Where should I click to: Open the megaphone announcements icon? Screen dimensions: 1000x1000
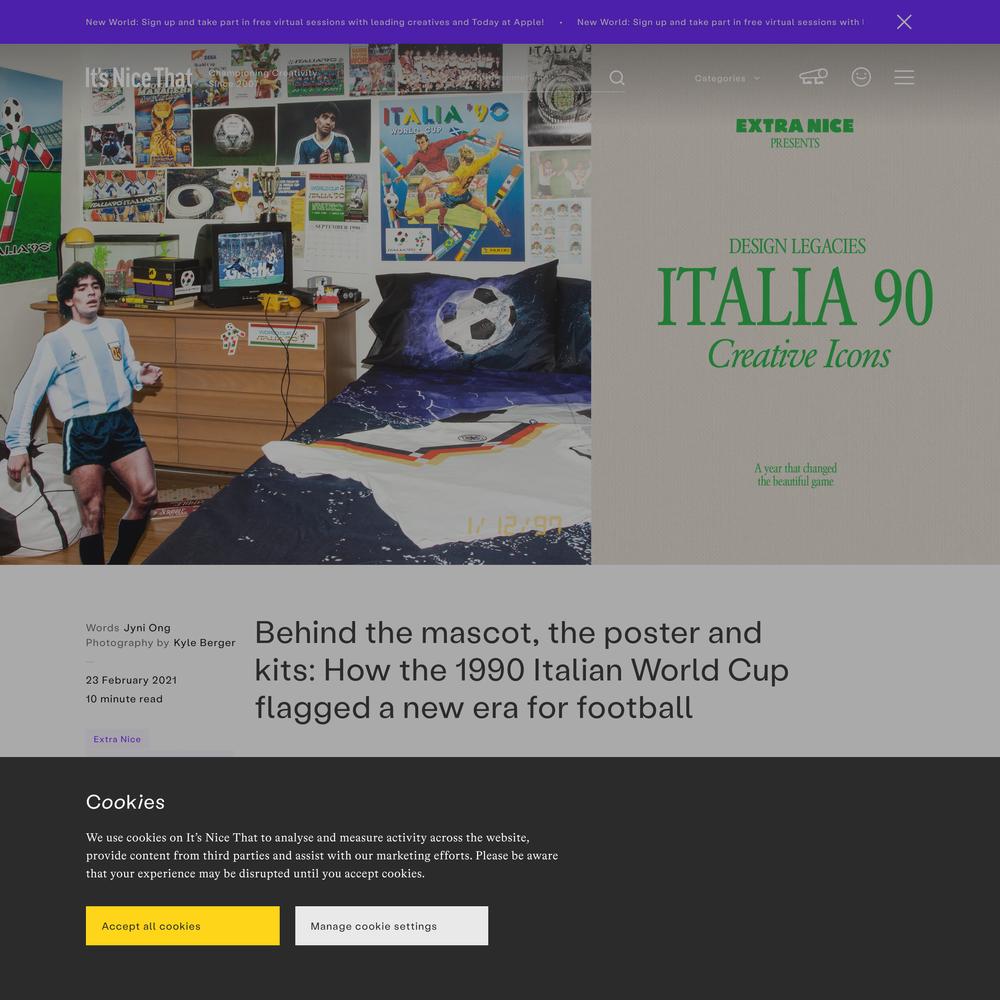813,77
